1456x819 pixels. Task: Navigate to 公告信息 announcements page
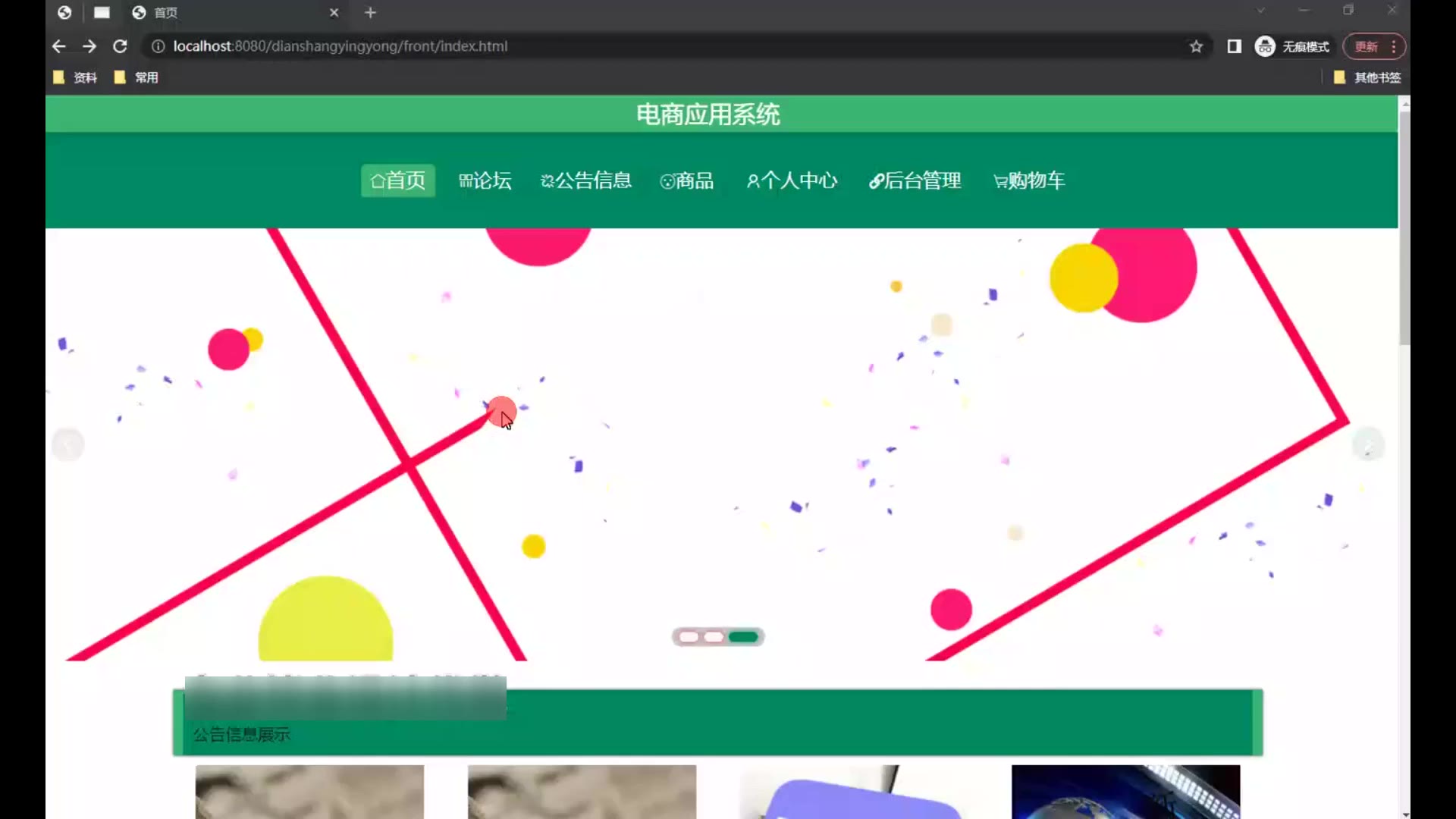coord(585,180)
